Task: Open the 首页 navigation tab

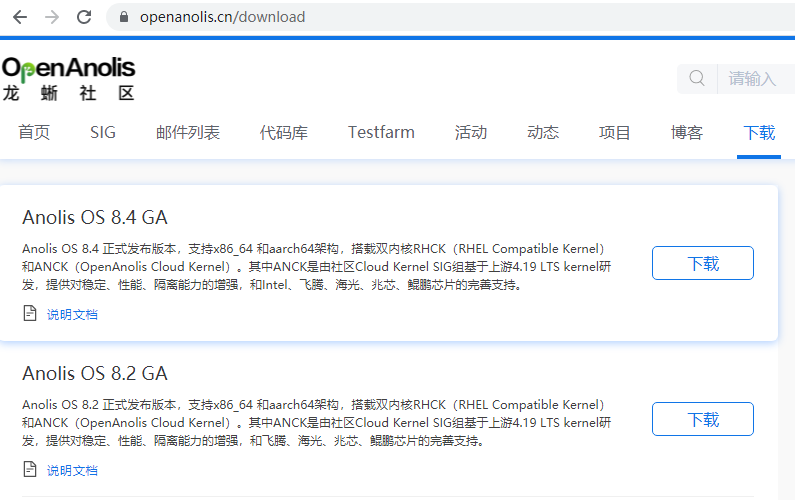Action: coord(34,132)
